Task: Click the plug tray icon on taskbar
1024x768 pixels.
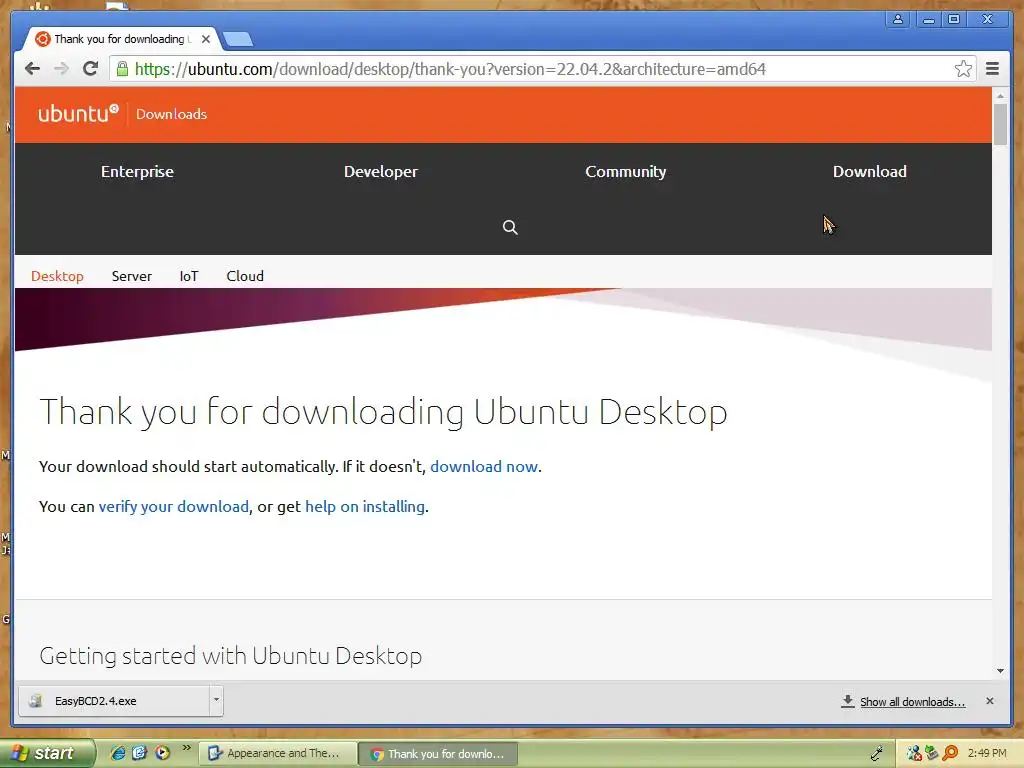Action: coord(877,754)
